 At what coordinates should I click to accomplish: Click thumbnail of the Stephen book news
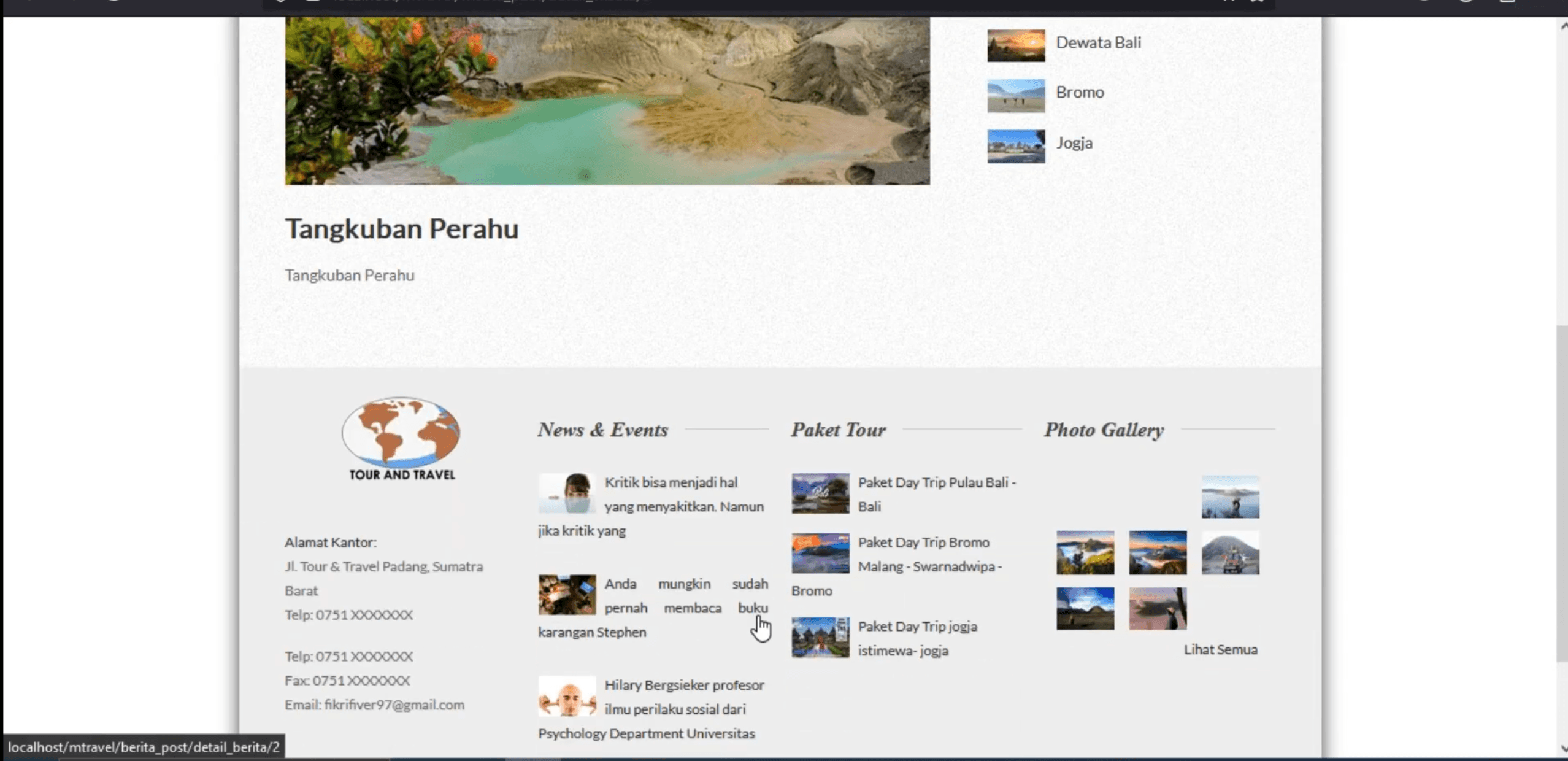(x=567, y=594)
